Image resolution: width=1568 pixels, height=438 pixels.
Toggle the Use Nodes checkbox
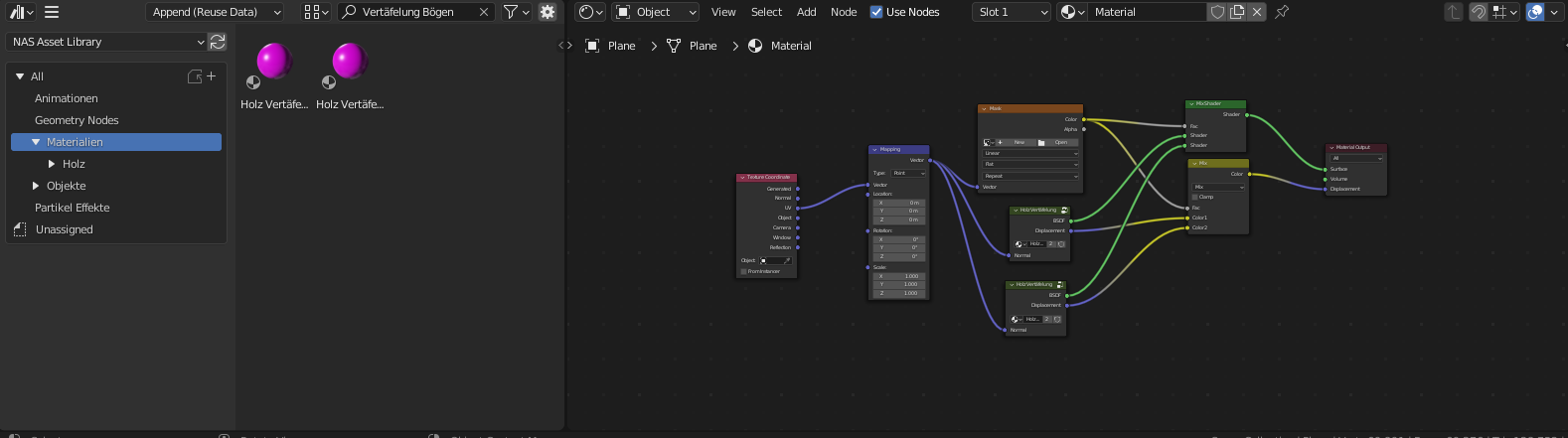876,12
